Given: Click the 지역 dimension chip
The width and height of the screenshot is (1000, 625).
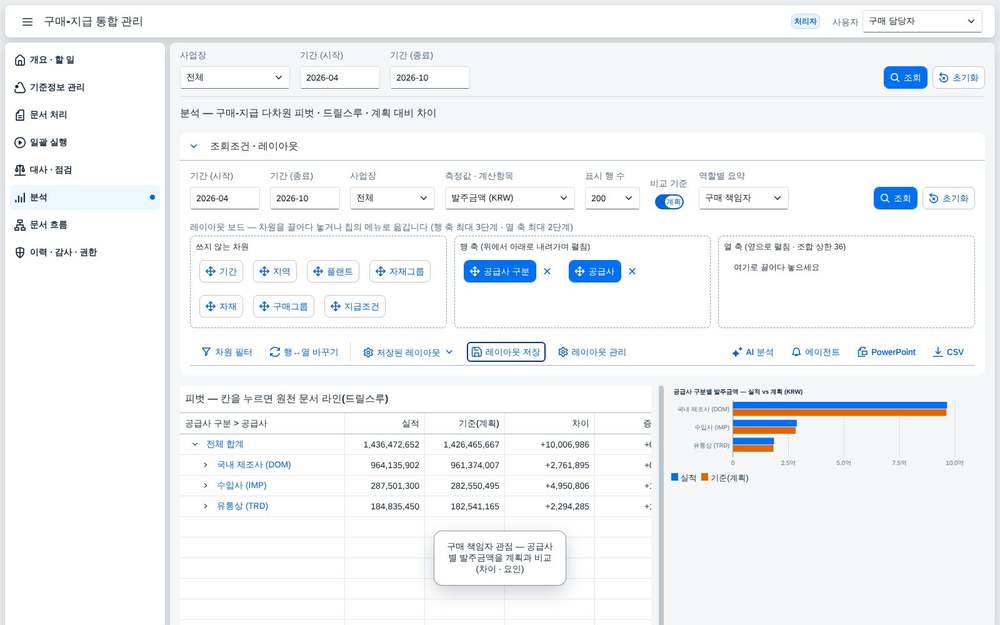Looking at the screenshot, I should [x=275, y=271].
